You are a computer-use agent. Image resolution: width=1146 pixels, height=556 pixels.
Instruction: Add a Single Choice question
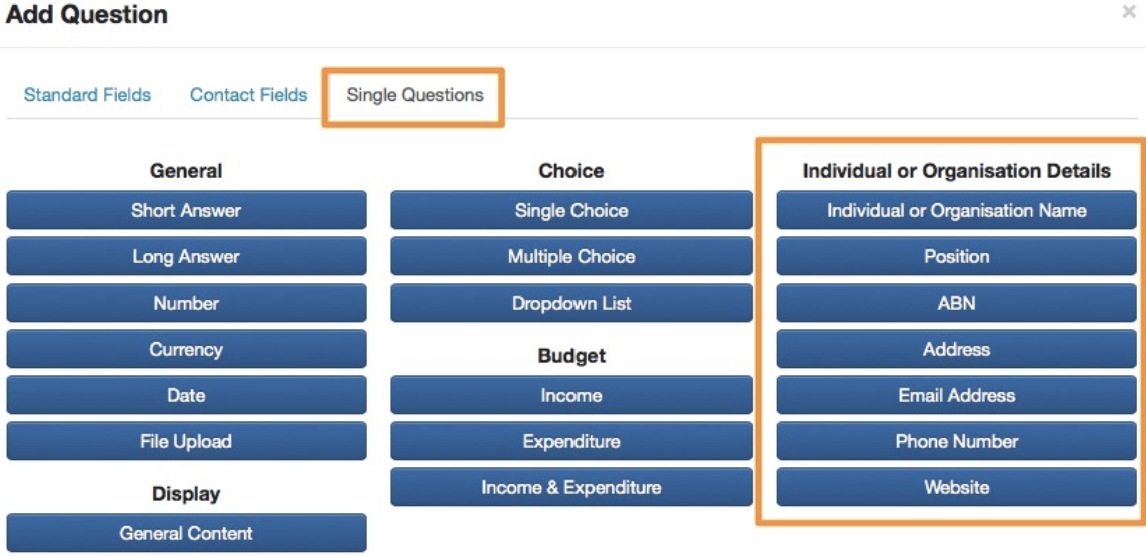point(571,211)
